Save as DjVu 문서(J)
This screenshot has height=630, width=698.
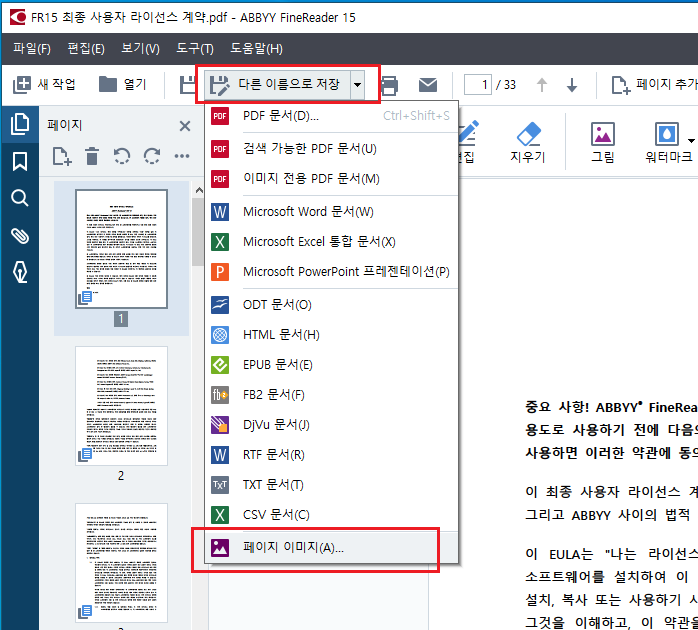pos(332,425)
